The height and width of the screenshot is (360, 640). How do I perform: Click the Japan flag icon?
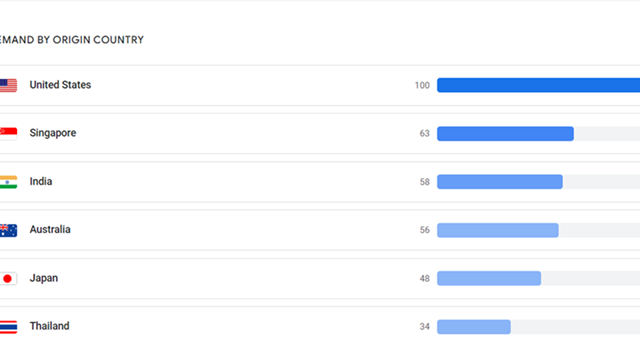click(x=8, y=278)
